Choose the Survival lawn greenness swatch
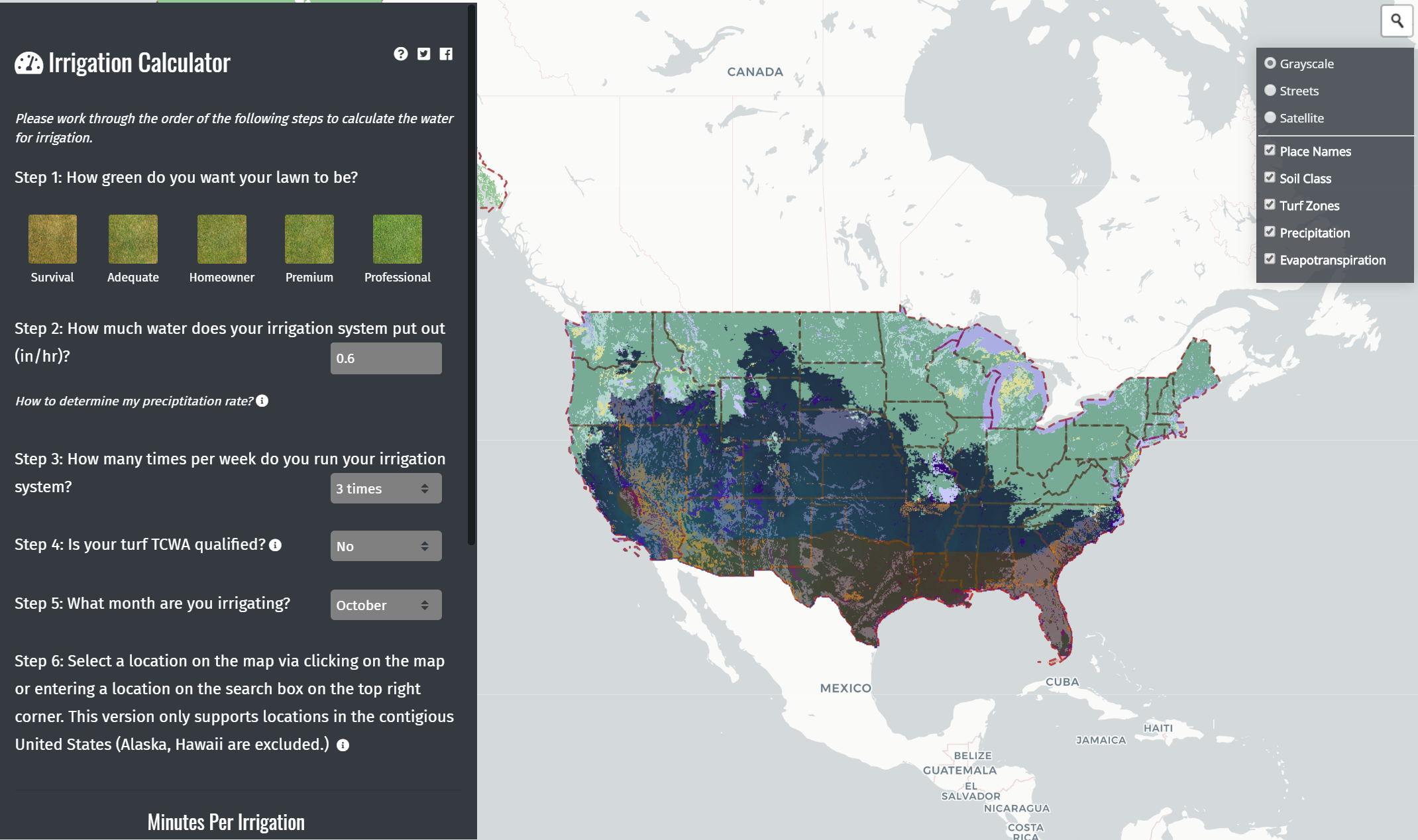 (52, 239)
